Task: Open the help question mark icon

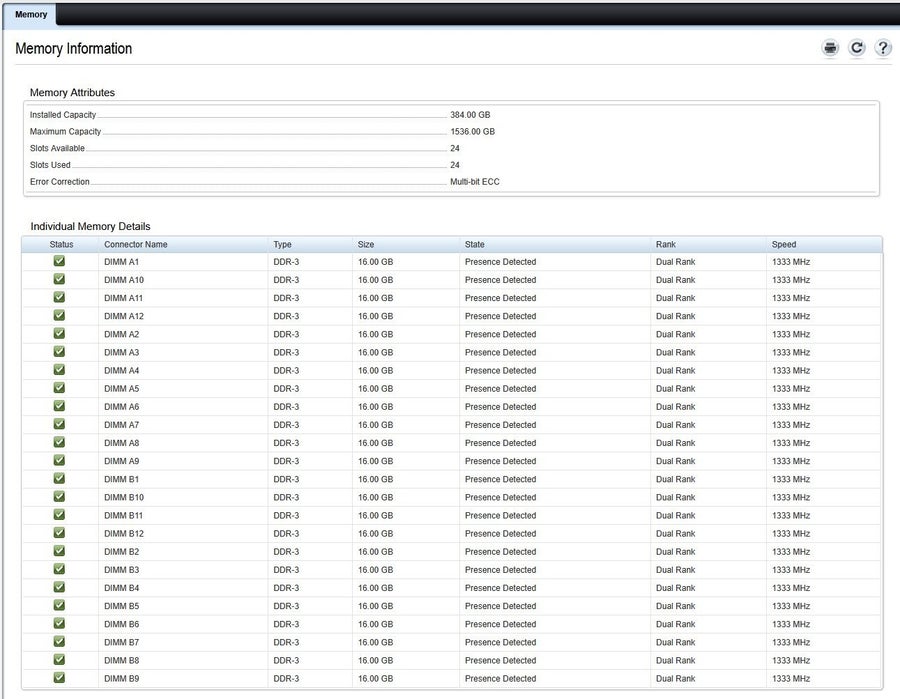Action: coord(883,48)
